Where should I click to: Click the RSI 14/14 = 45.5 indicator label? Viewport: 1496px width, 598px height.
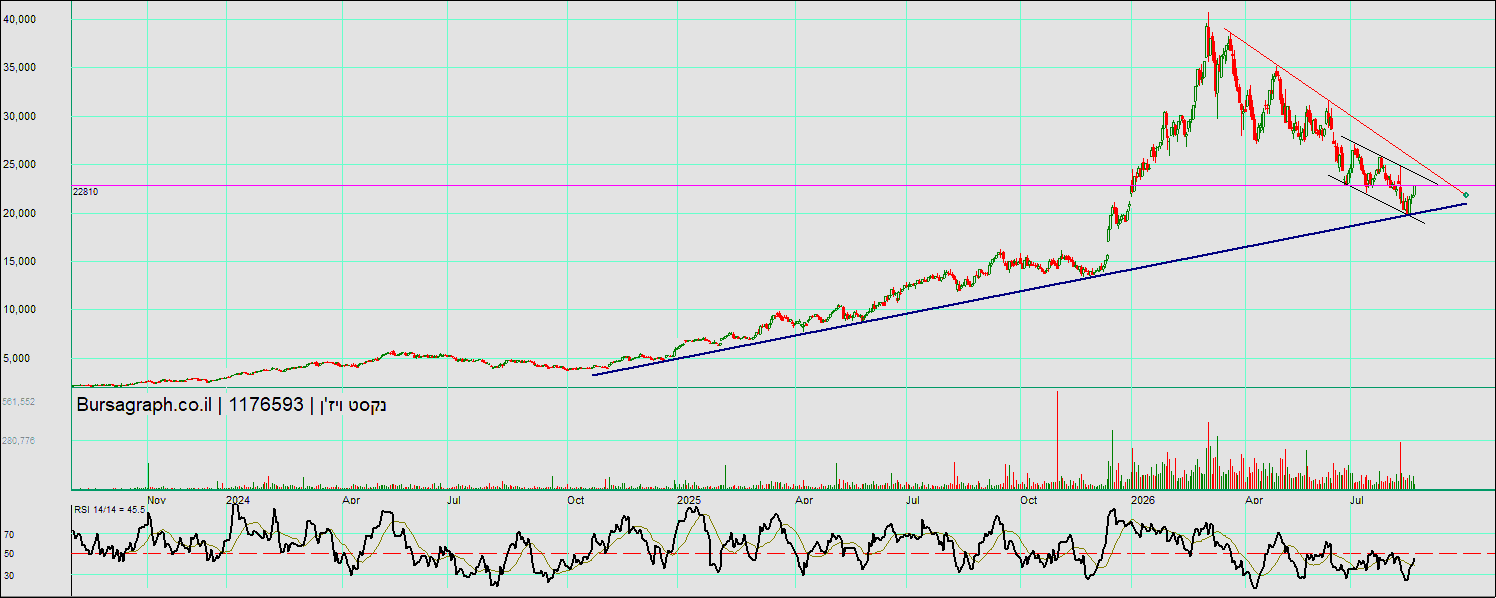pyautogui.click(x=109, y=509)
